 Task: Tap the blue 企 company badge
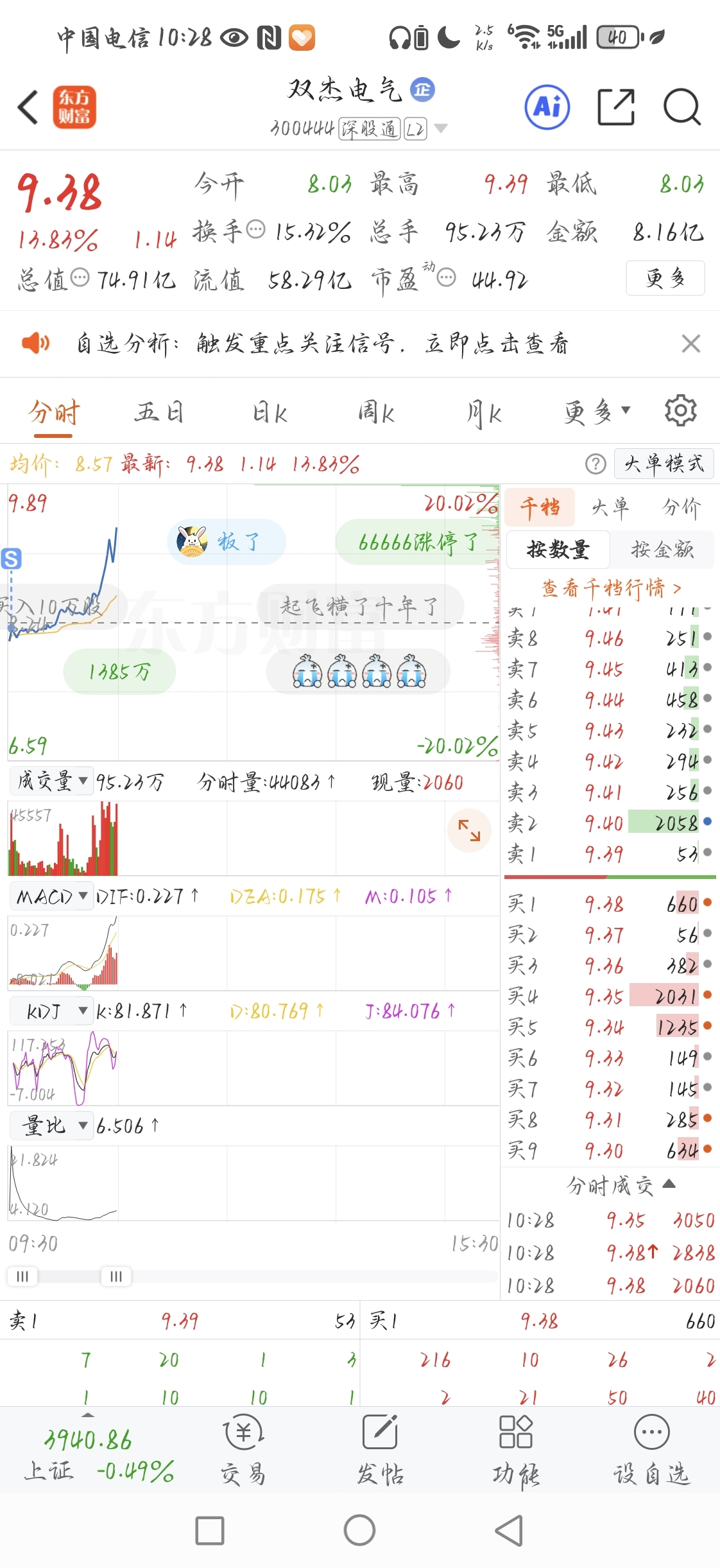pyautogui.click(x=423, y=89)
